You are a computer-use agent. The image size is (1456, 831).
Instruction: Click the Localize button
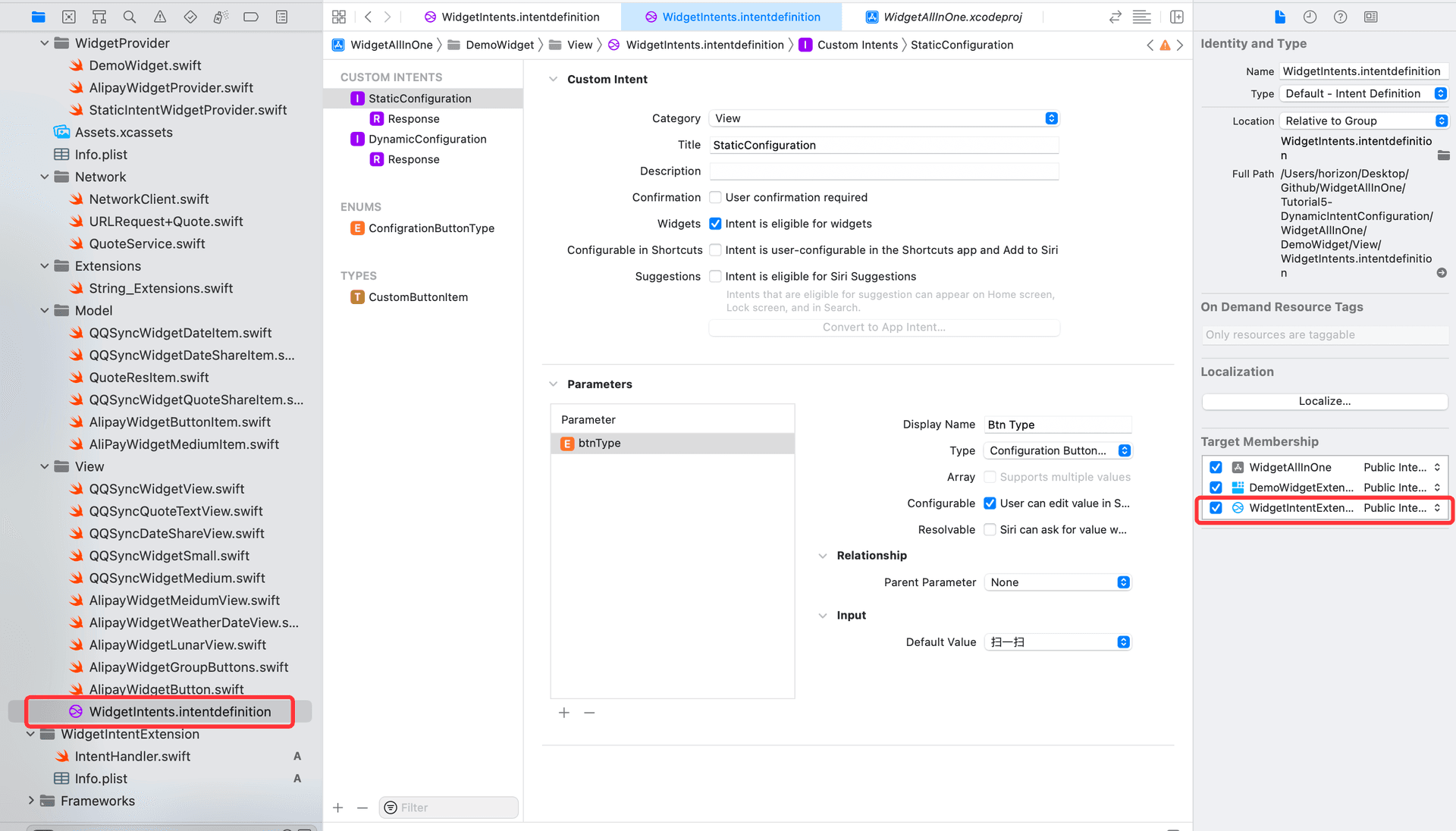[1324, 401]
